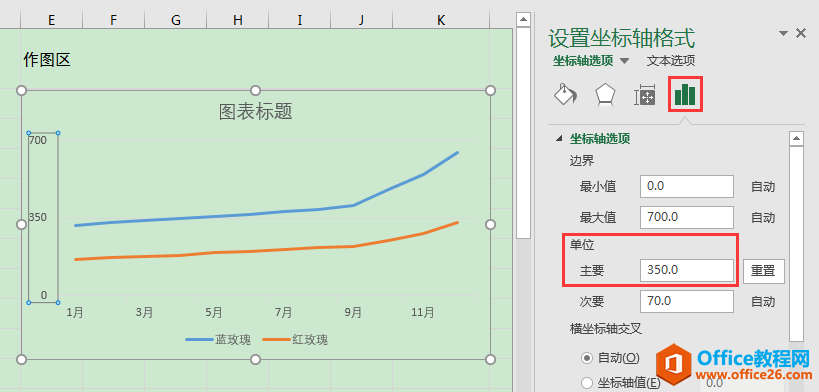Open the 坐标轴选项 dropdown arrow

click(x=625, y=61)
